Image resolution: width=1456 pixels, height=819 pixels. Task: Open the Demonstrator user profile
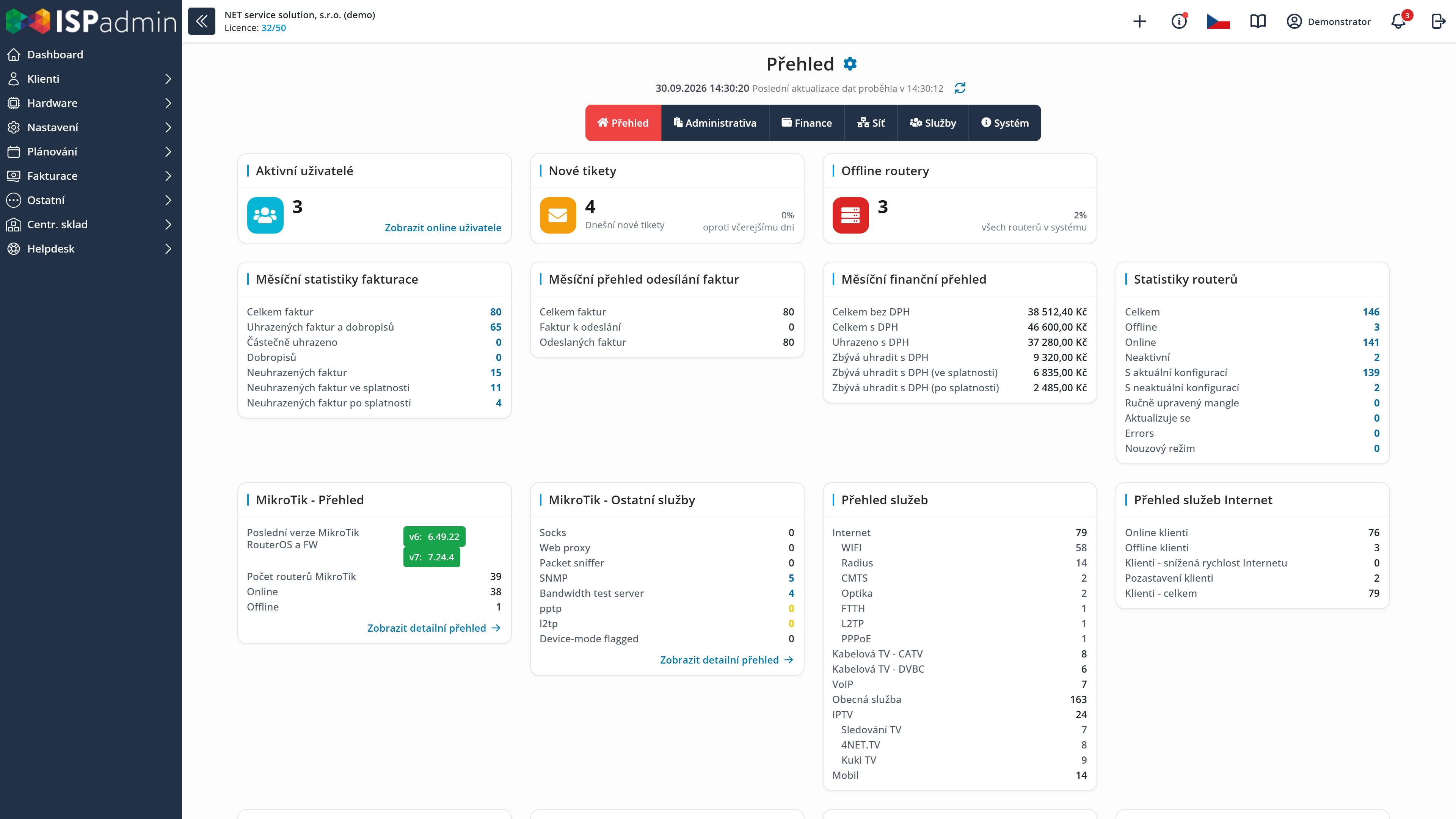(1329, 22)
